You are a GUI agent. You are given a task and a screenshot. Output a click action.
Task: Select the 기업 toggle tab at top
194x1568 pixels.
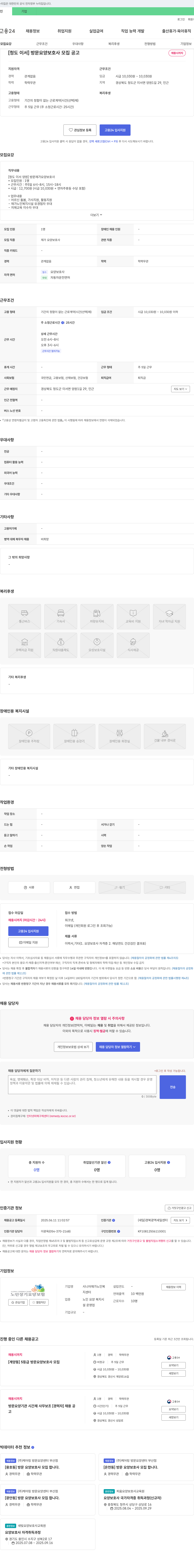(24, 11)
